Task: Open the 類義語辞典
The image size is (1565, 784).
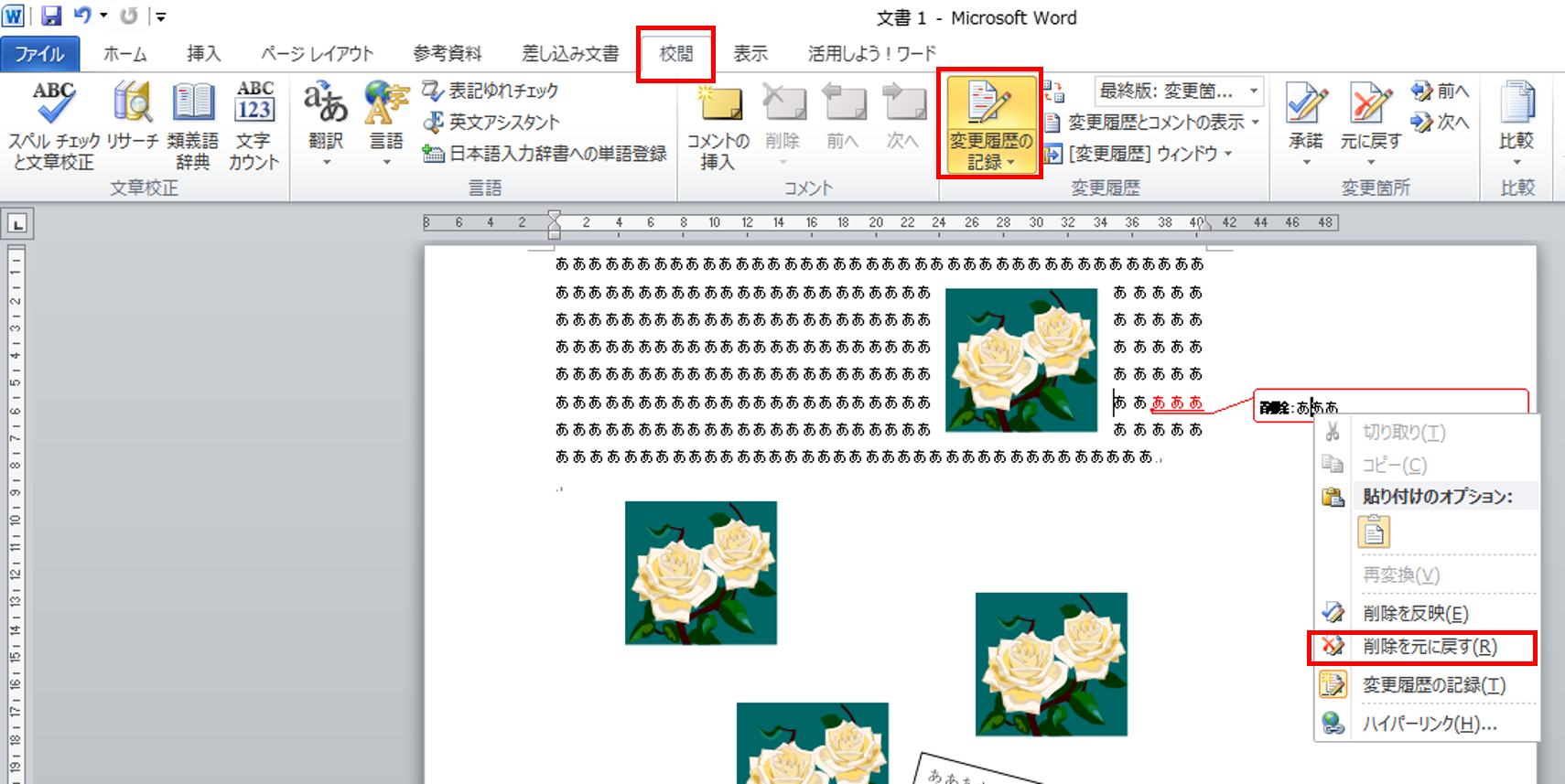Action: (x=193, y=126)
